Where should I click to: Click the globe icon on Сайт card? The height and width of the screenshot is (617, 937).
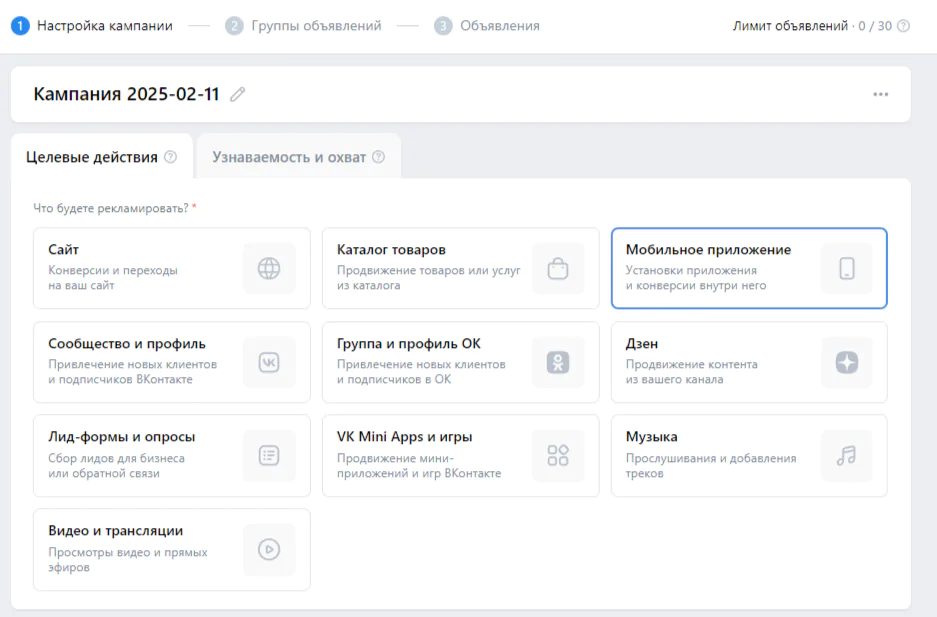pyautogui.click(x=269, y=268)
